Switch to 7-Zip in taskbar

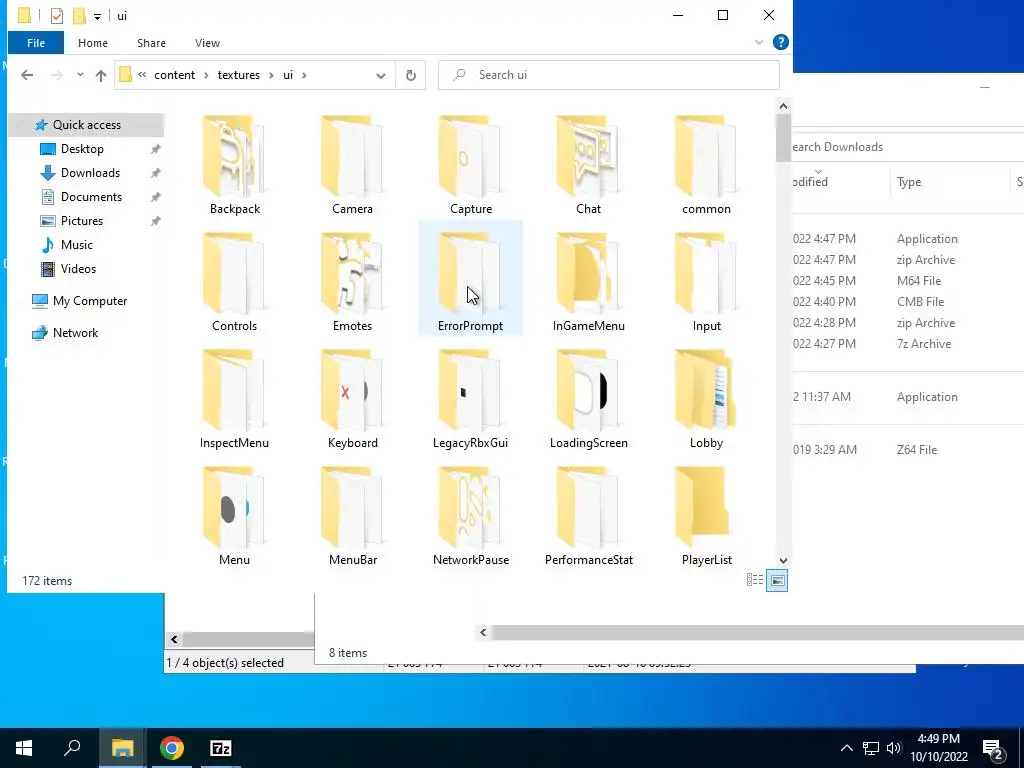(221, 748)
